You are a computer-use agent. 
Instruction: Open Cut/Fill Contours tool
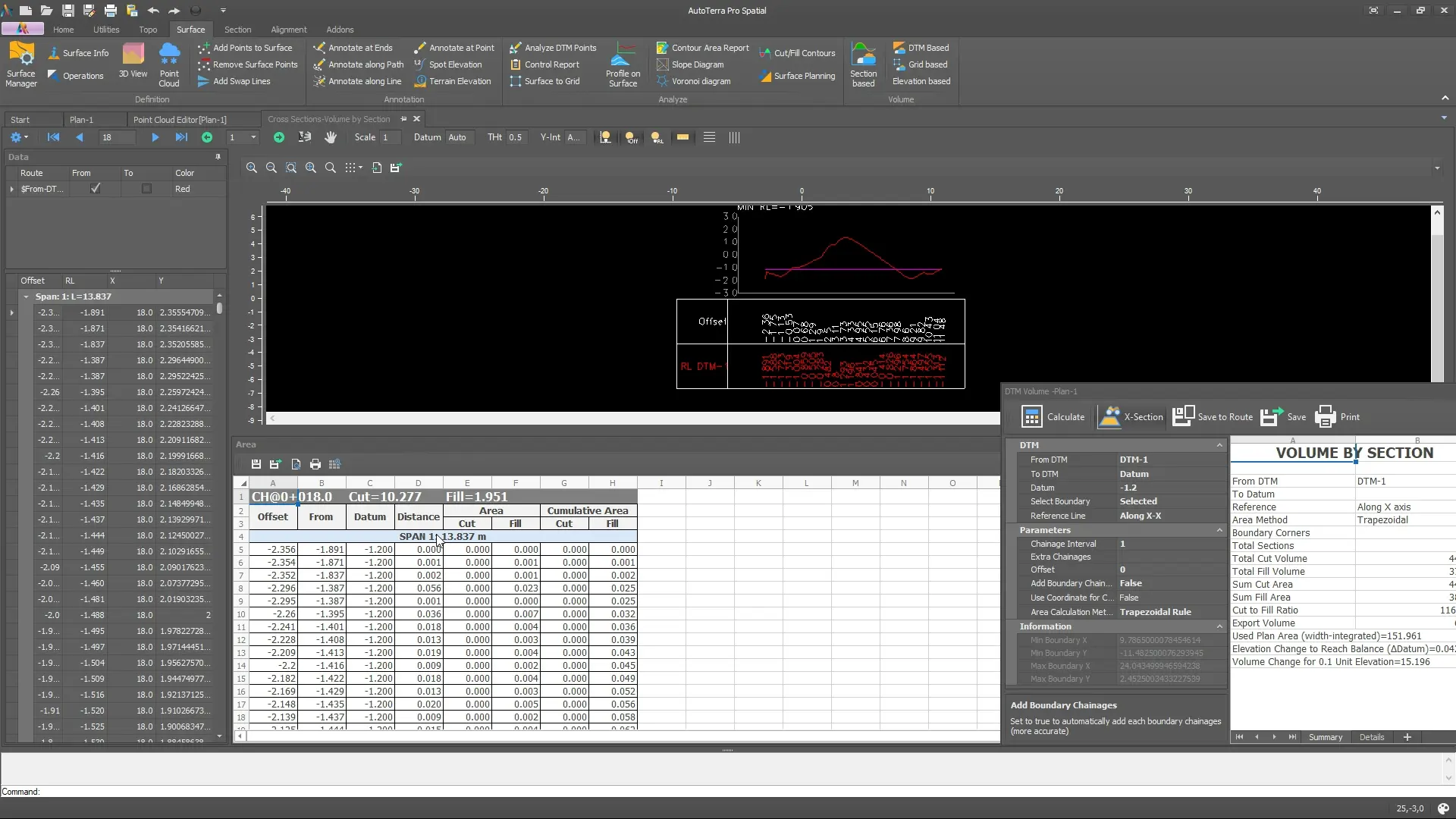tap(797, 53)
